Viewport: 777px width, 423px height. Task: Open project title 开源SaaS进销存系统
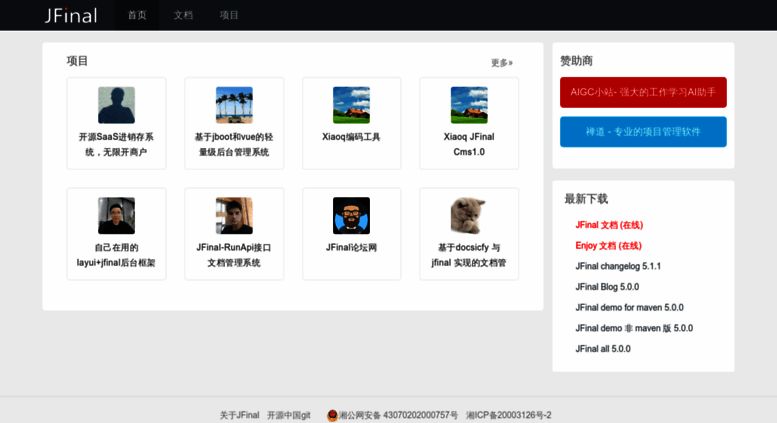point(116,144)
